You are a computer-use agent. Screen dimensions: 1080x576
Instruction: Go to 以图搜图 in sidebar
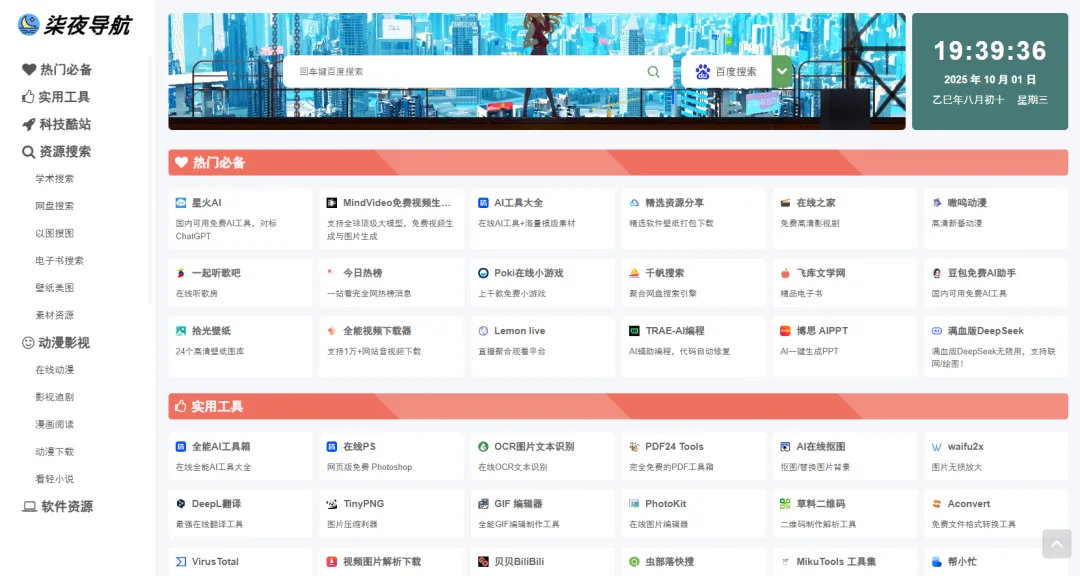[54, 233]
